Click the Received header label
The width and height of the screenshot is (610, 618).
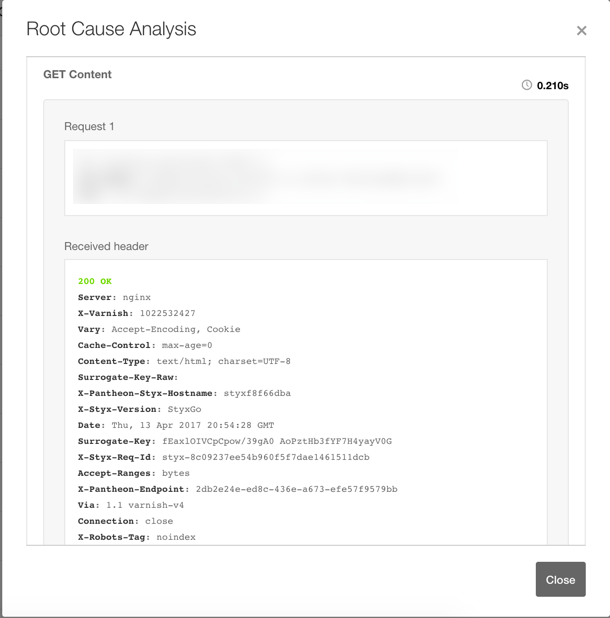coord(106,246)
